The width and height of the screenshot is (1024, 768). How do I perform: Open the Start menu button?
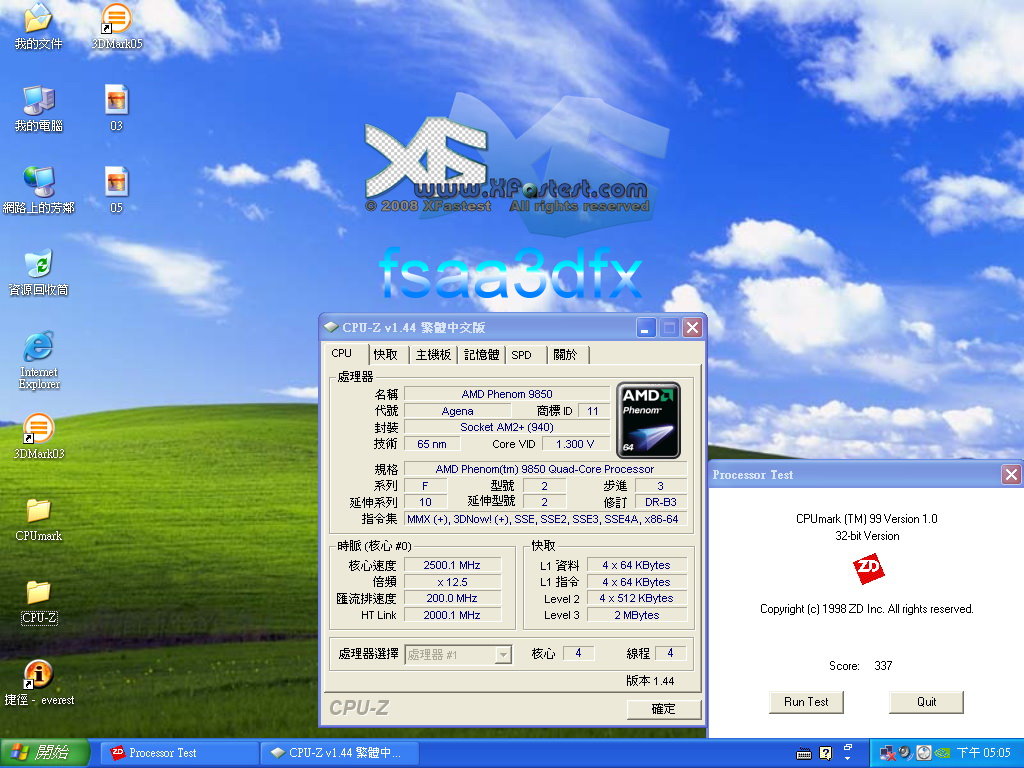click(42, 753)
